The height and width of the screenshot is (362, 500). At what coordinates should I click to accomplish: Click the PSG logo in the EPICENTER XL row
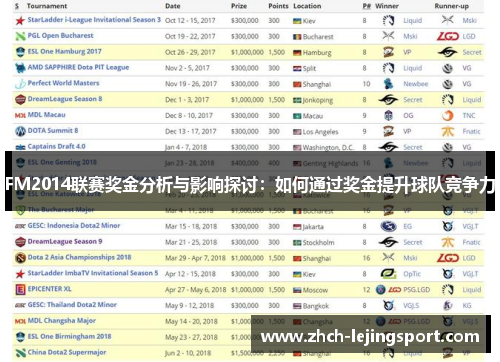pos(380,290)
